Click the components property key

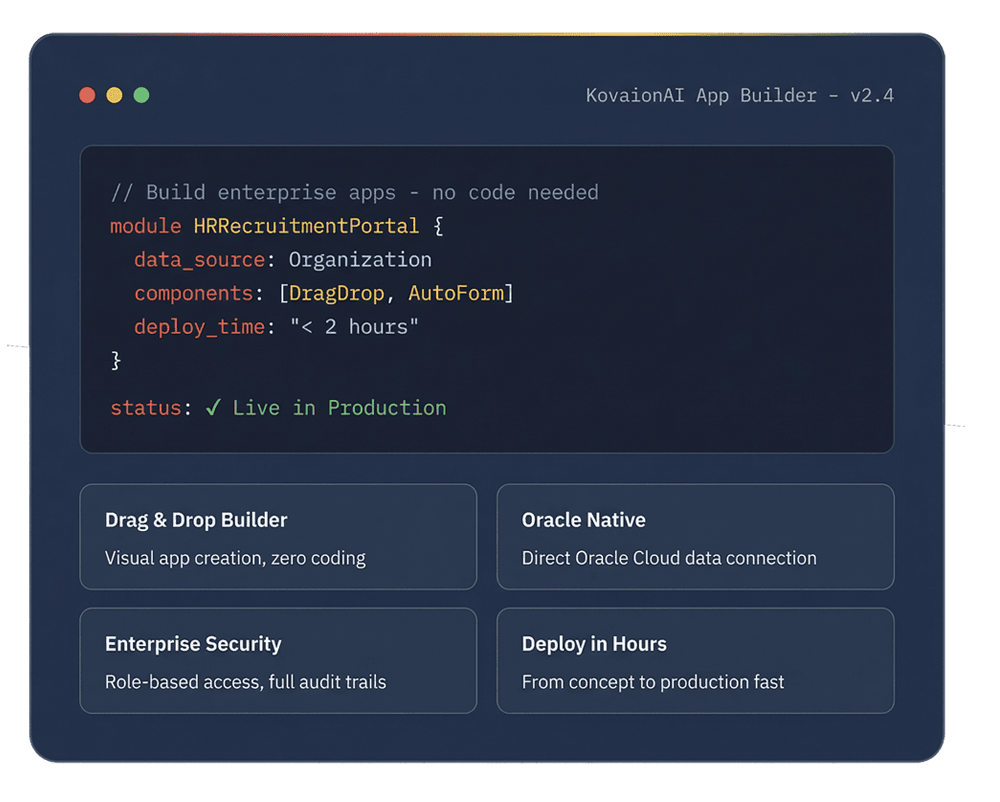coord(193,294)
